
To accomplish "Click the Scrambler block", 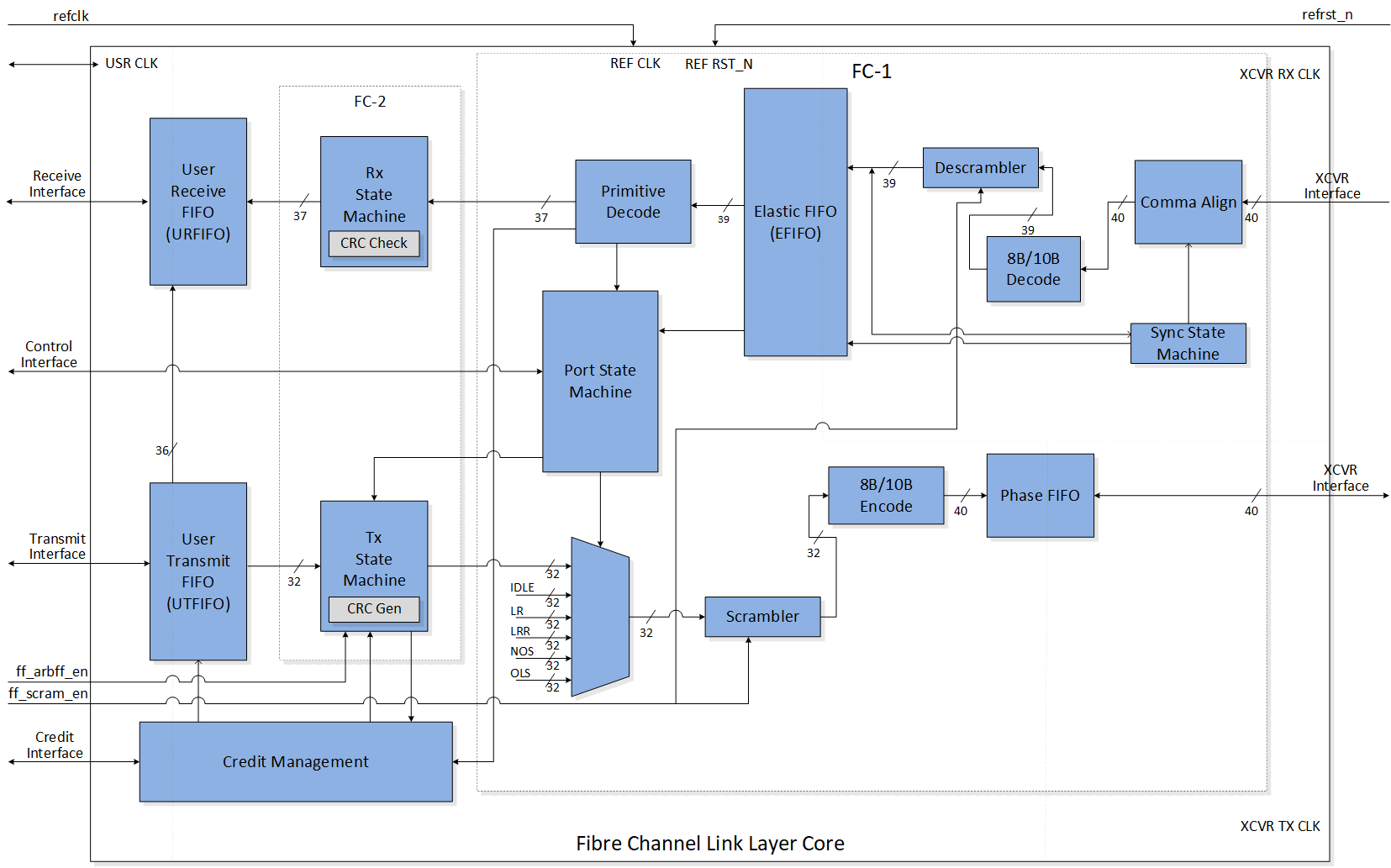I will [761, 617].
